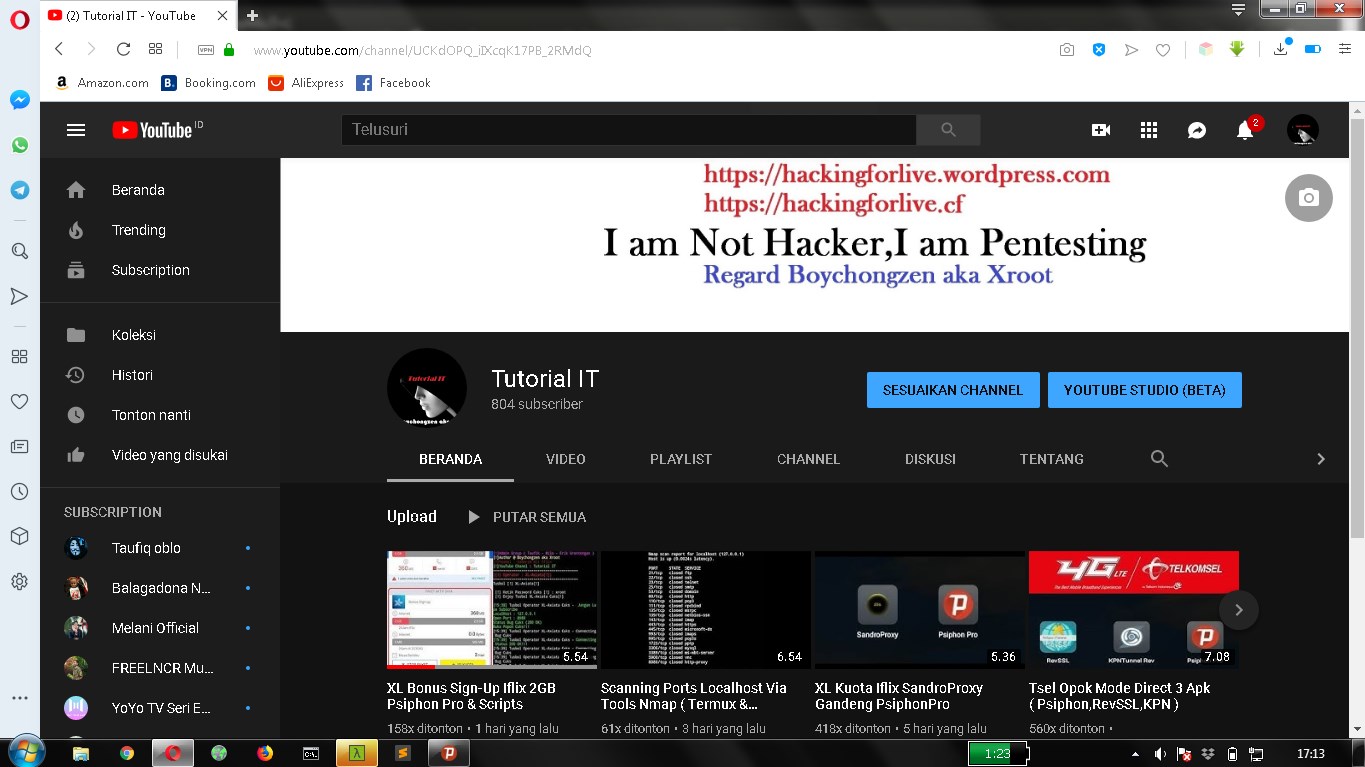
Task: Open My Flow arrow in Opera sidebar
Action: click(x=19, y=296)
